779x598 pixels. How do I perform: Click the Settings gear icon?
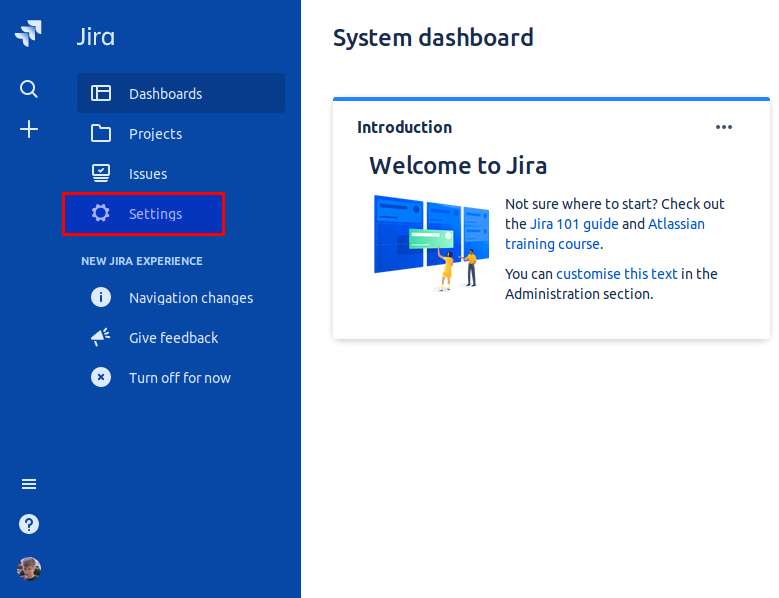pos(101,213)
